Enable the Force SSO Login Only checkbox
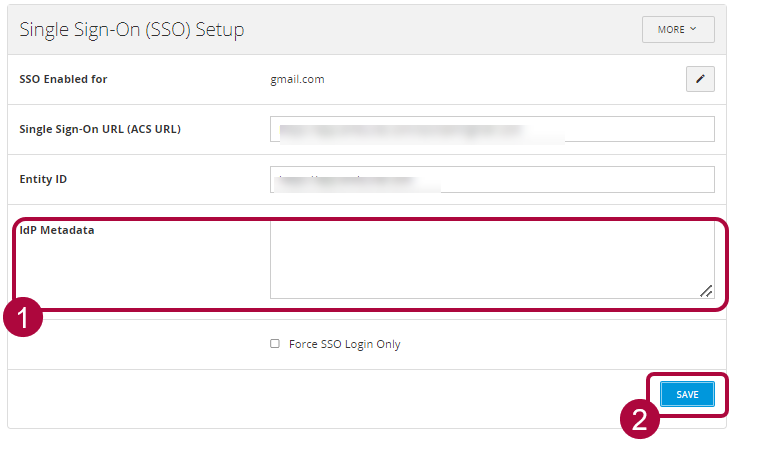The image size is (763, 458). pos(275,344)
